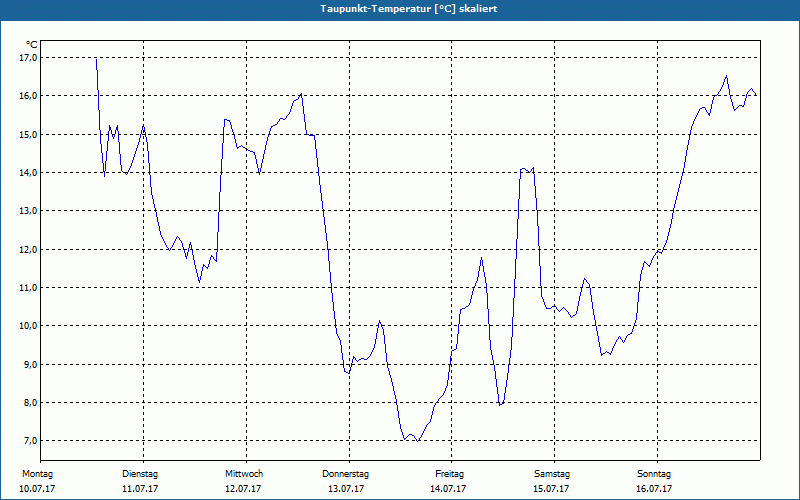Click the °C unit label
Viewport: 800px width, 500px height.
32,45
